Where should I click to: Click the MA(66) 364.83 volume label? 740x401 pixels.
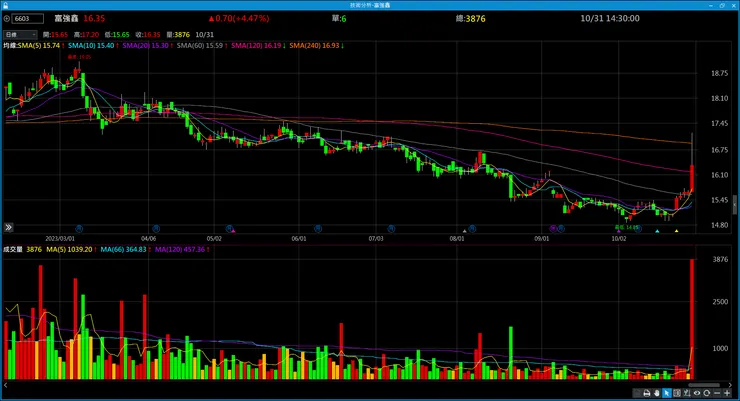pos(125,249)
